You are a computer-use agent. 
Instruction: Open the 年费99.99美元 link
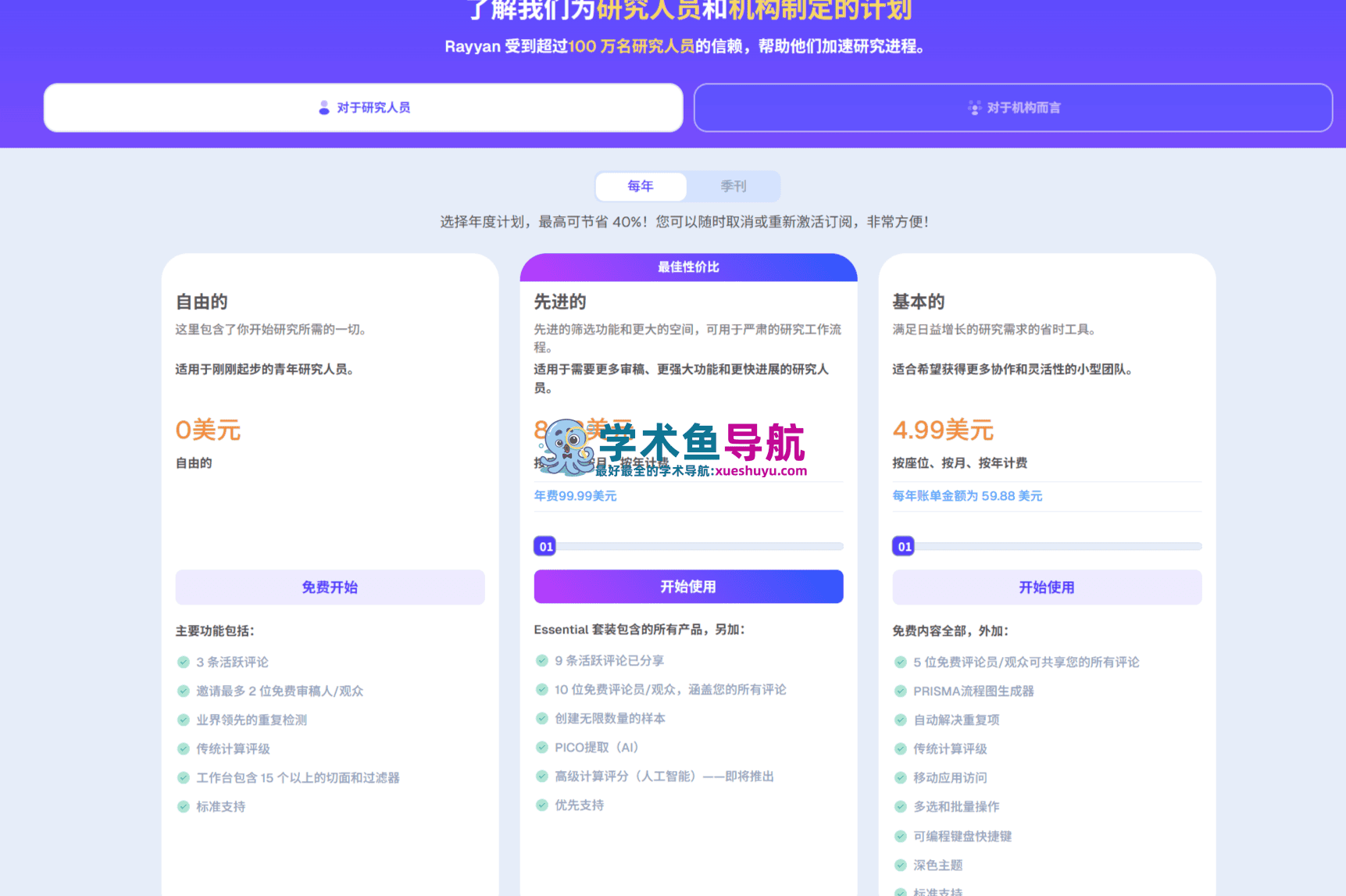pos(576,496)
